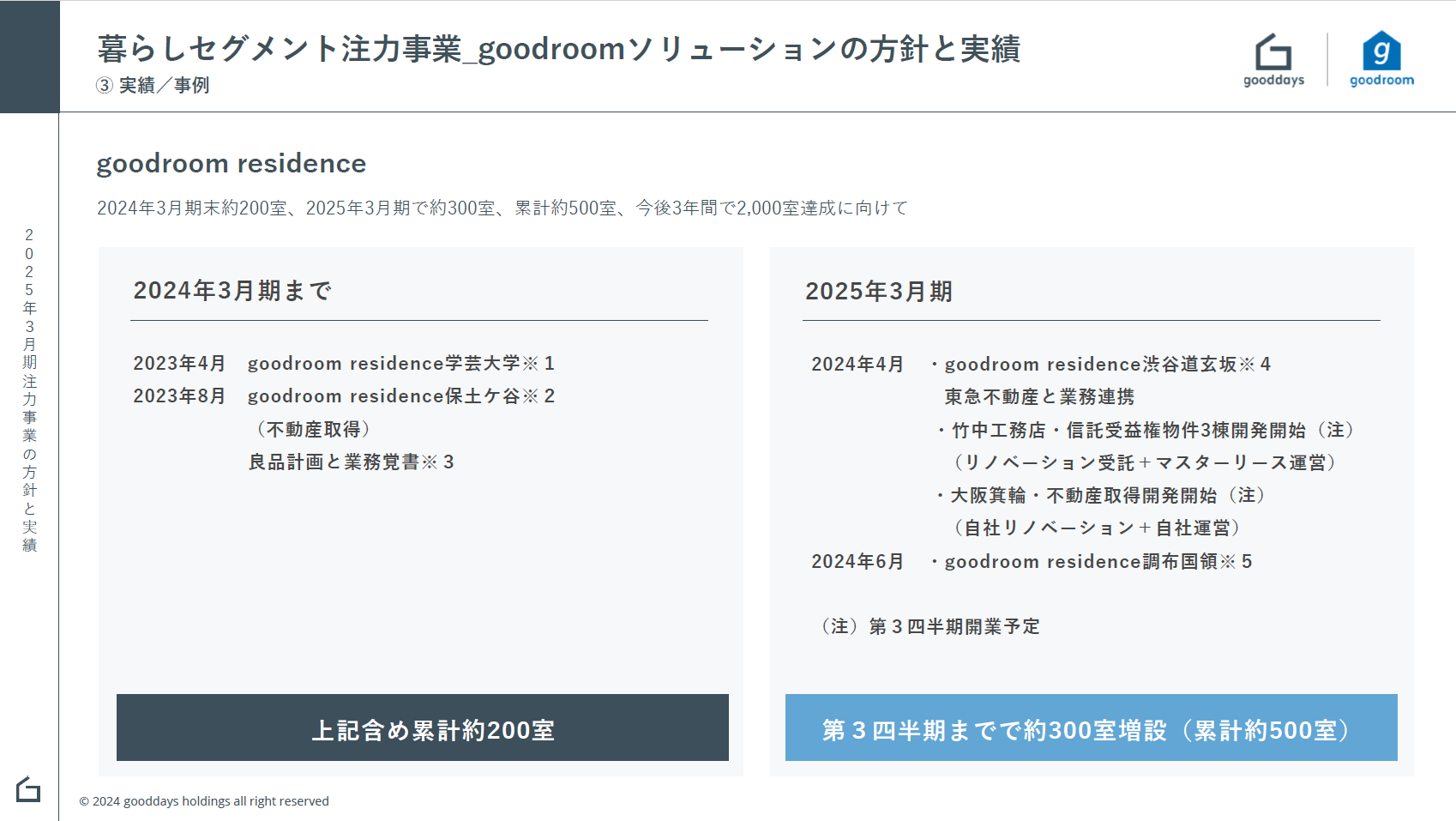The image size is (1456, 821).
Task: Click the blue 第3四半期までで約300室増設 banner
Action: (1091, 728)
